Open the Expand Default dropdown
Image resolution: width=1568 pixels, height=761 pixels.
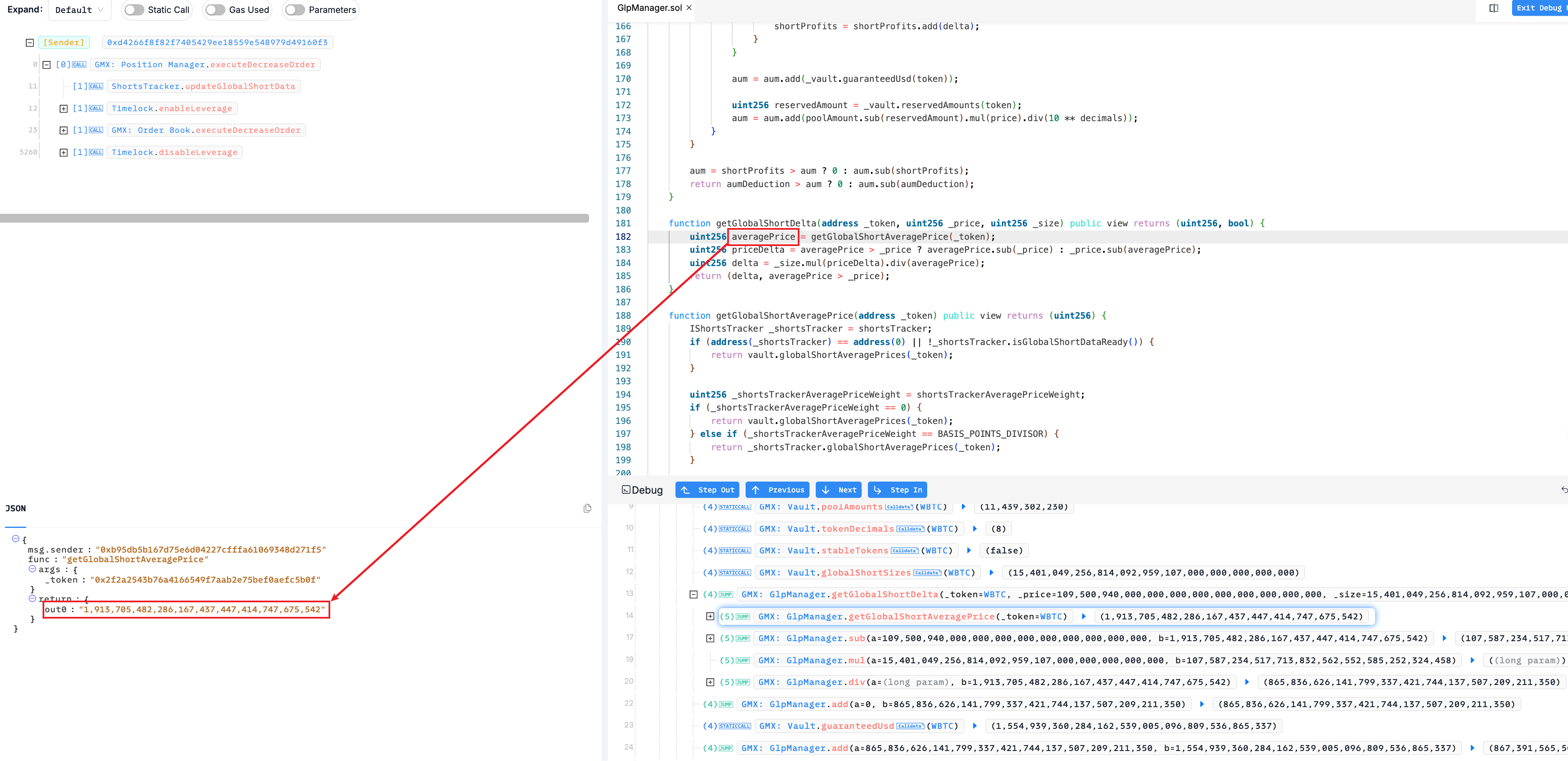pyautogui.click(x=79, y=10)
